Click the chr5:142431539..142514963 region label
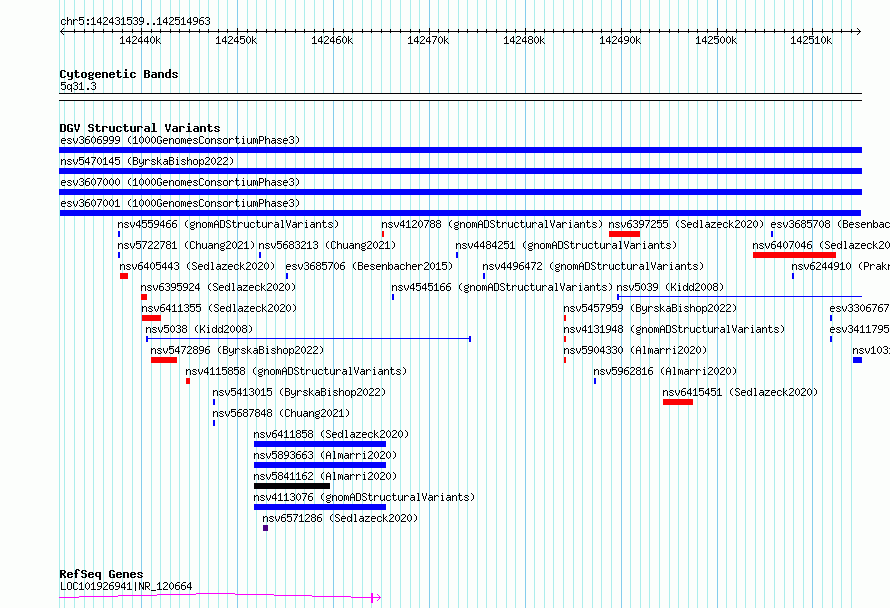The image size is (890, 608). click(135, 22)
